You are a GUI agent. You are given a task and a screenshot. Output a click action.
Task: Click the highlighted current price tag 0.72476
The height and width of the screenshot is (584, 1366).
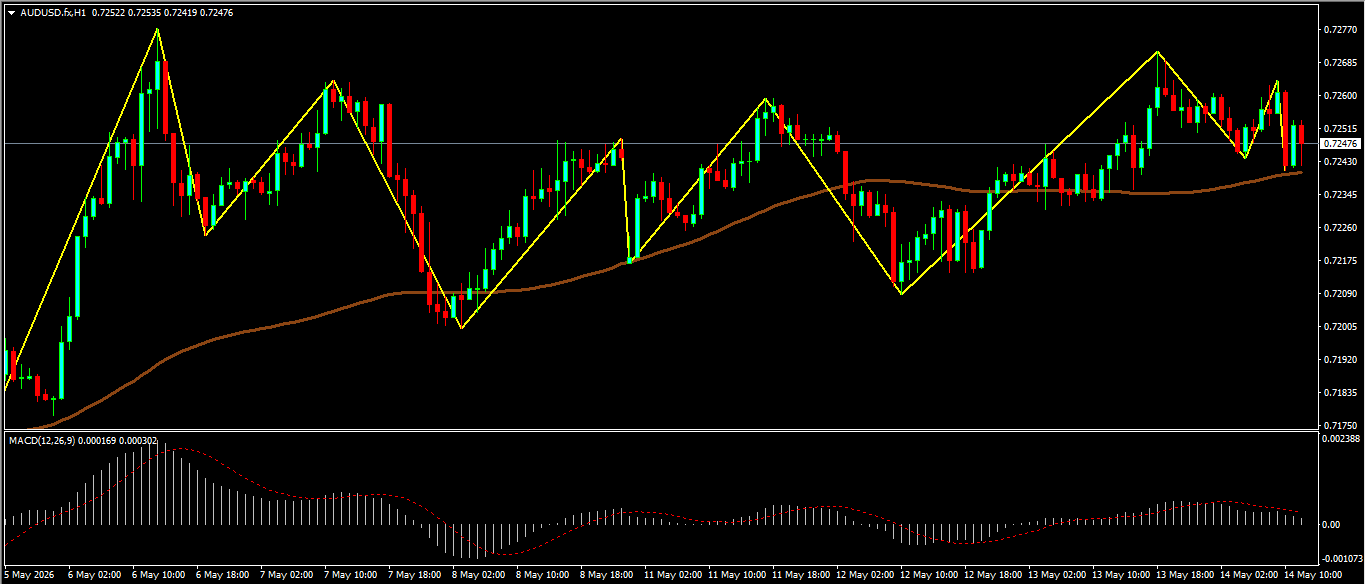click(1338, 144)
